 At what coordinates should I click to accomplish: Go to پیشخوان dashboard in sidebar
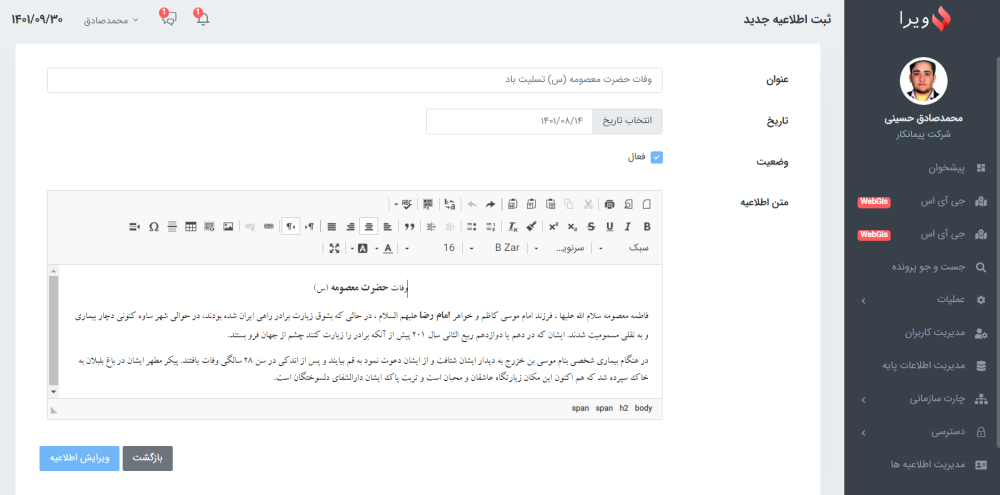[922, 168]
